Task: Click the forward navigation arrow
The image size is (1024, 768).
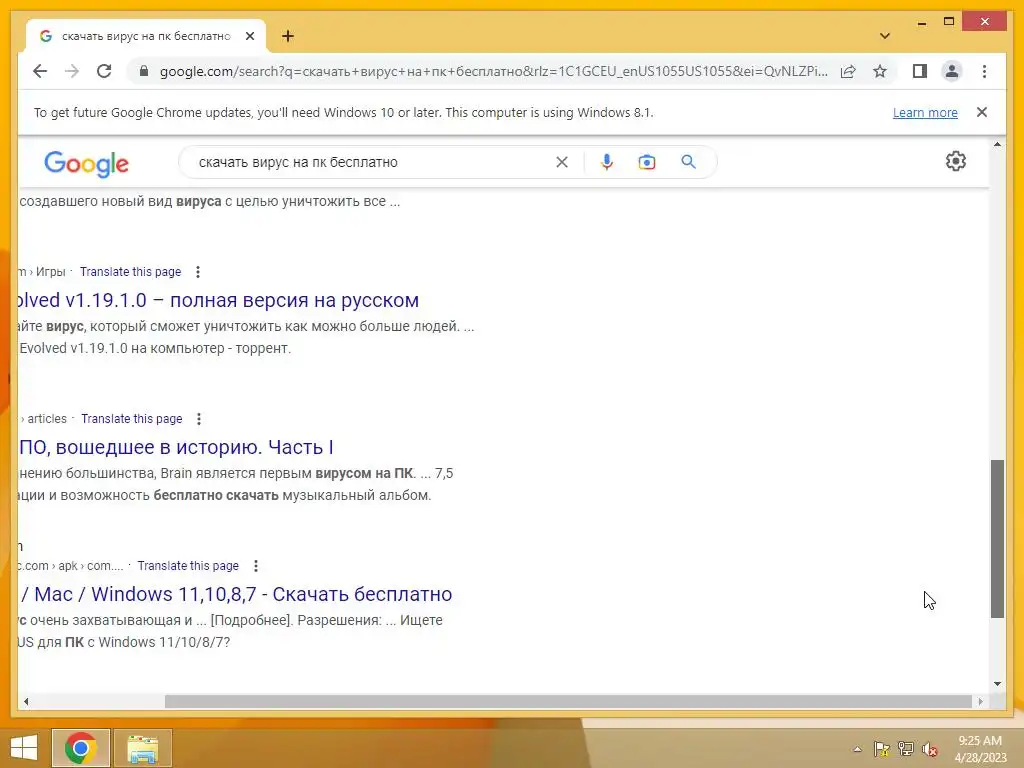Action: [72, 71]
